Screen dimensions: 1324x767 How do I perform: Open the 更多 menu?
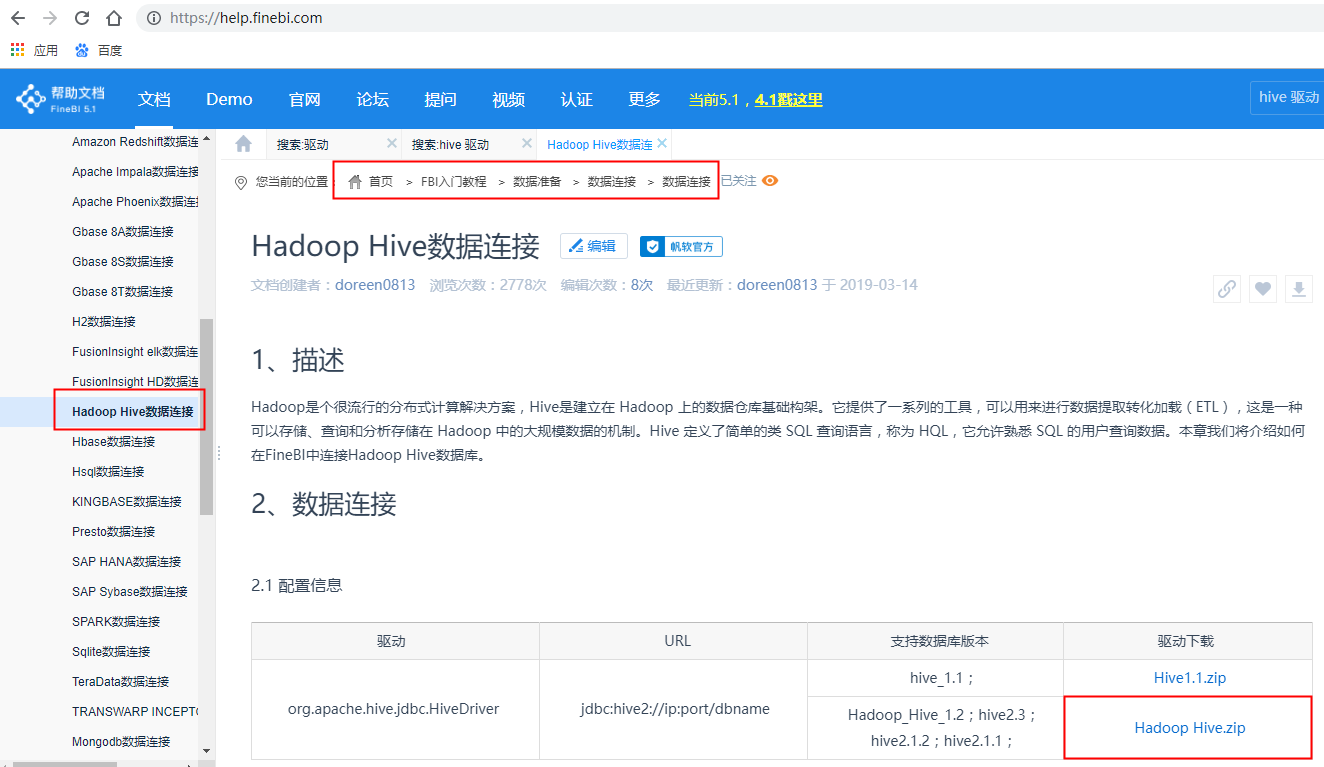click(x=643, y=99)
